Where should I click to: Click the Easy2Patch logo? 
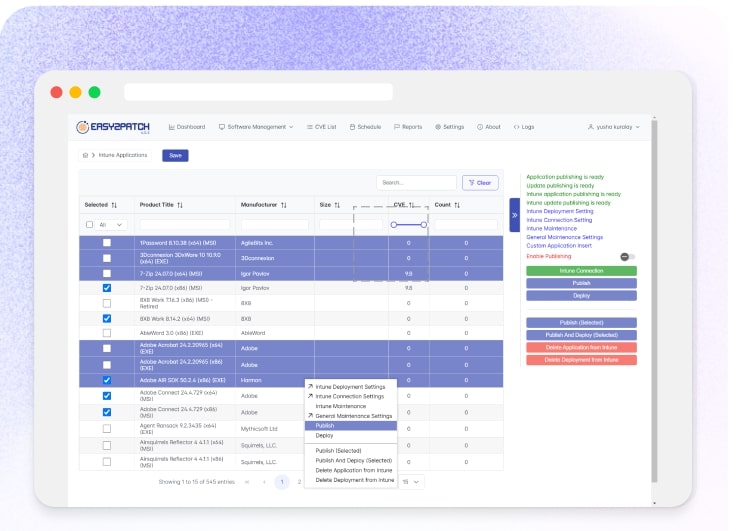[x=113, y=127]
